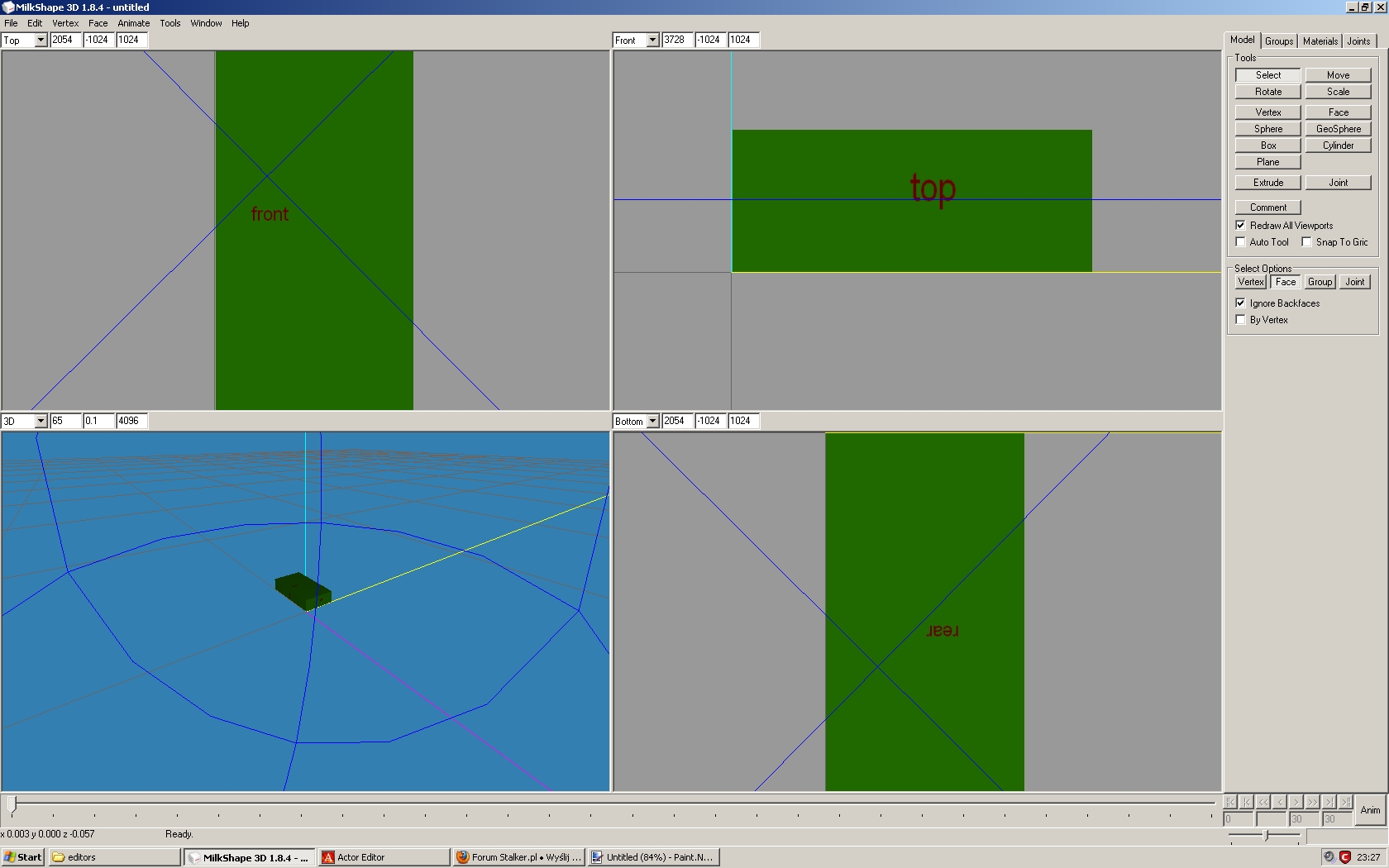1389x868 pixels.
Task: Switch to the Model tab
Action: (1242, 40)
